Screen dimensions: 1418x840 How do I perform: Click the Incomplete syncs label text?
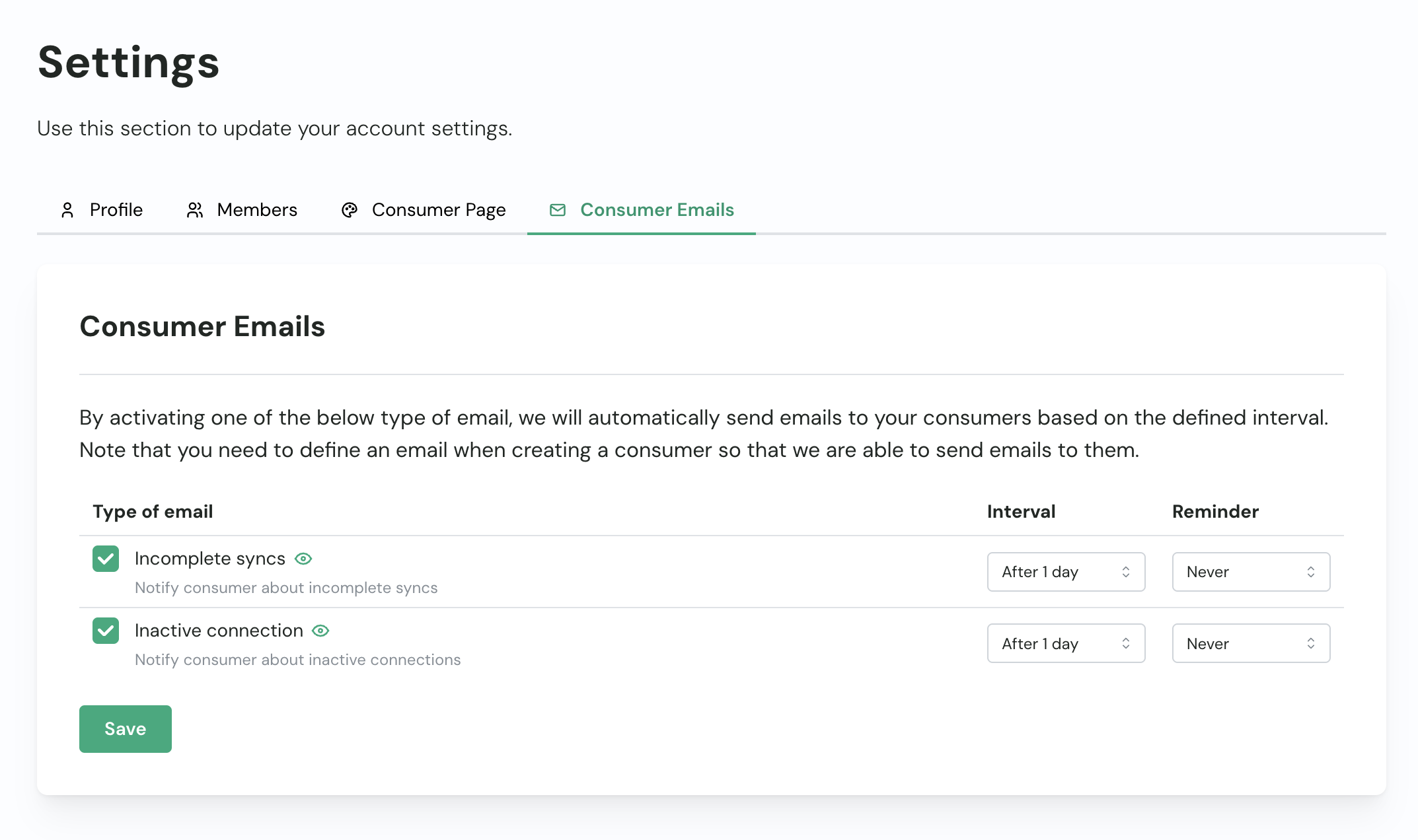pos(209,559)
